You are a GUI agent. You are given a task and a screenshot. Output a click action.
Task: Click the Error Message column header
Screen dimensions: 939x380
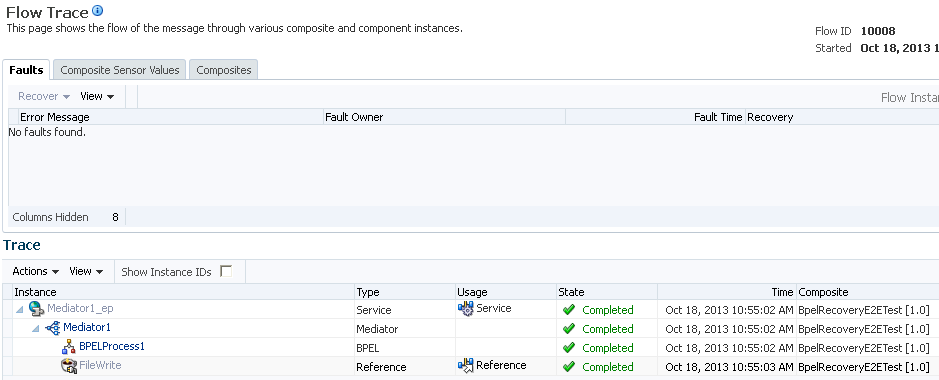[171, 117]
